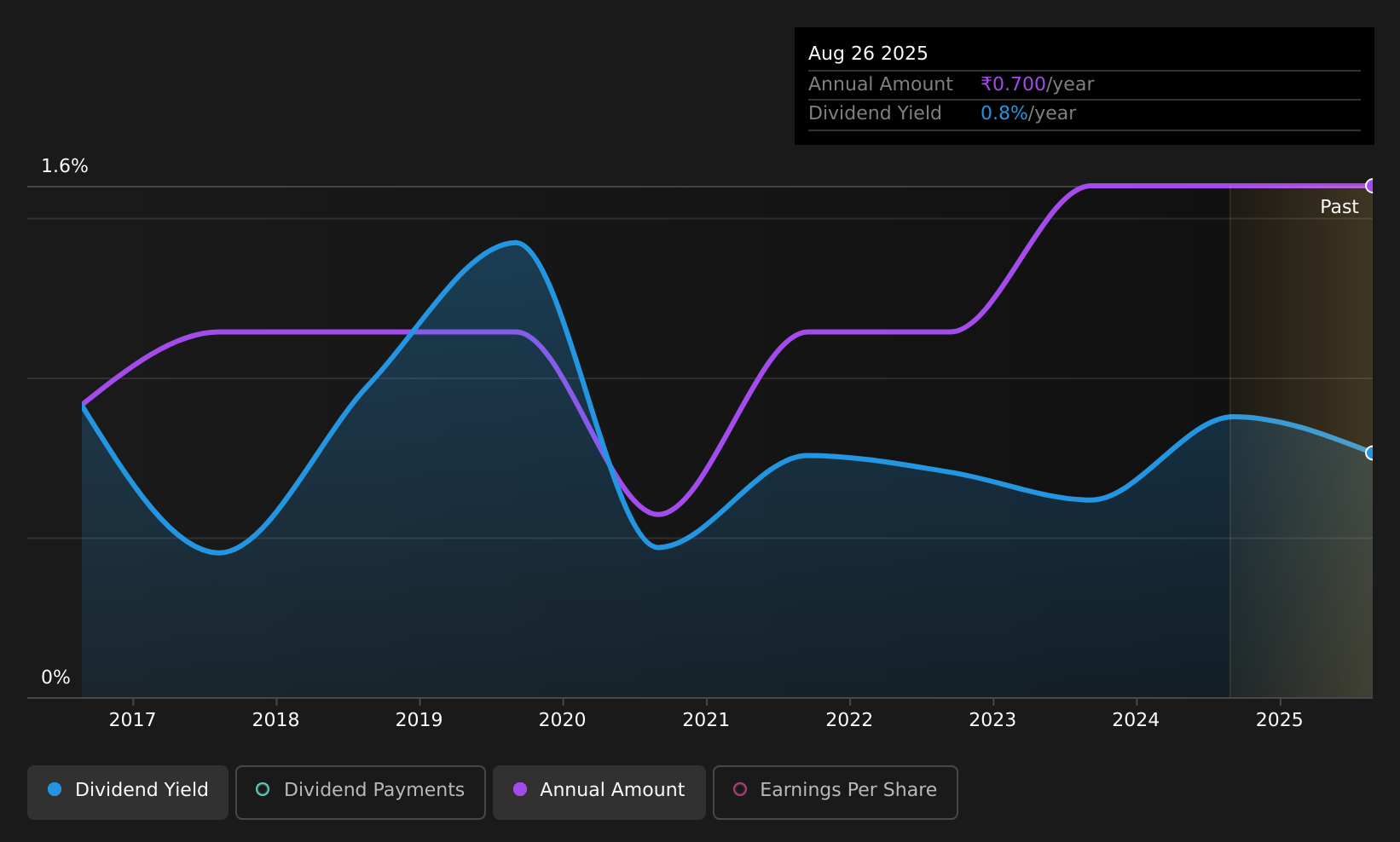
Task: Click the teal Dividend Payments circle icon
Action: pos(263,789)
